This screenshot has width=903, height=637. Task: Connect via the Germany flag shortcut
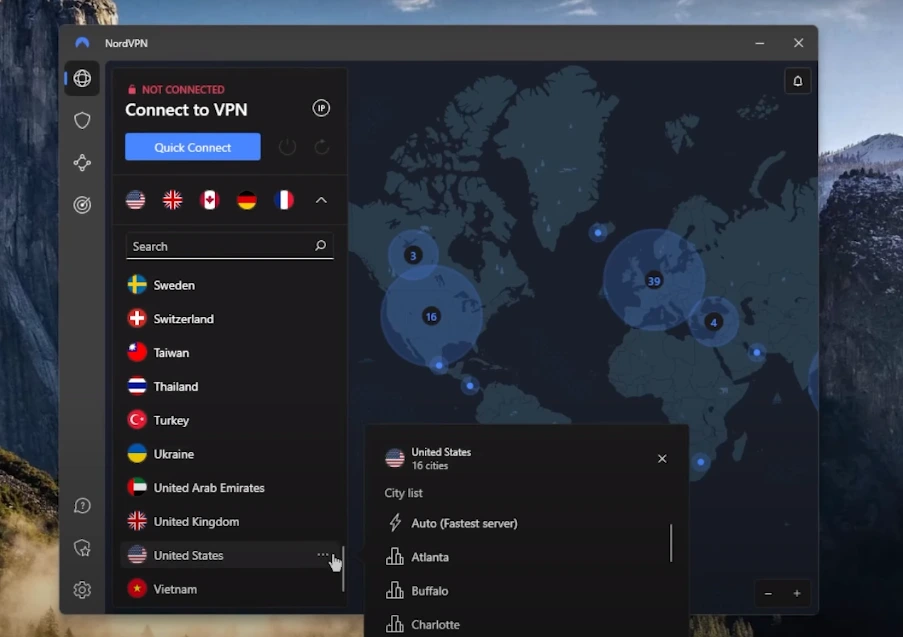click(246, 200)
